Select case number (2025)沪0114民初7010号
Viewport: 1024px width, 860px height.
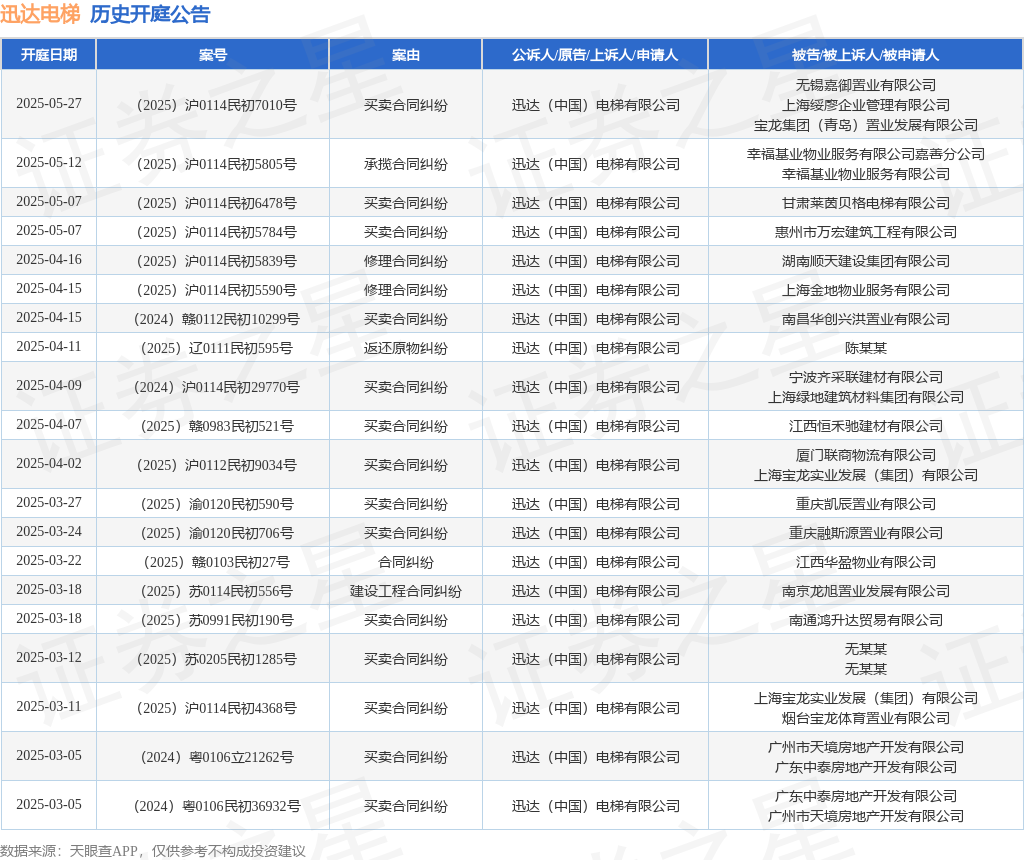tap(216, 105)
